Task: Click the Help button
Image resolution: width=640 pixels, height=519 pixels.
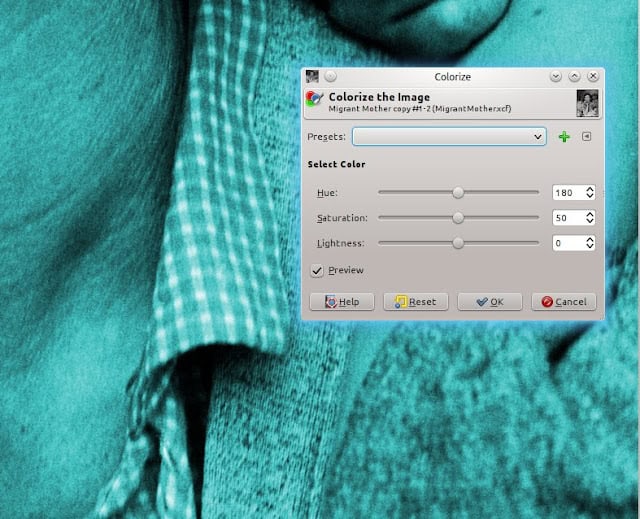Action: pos(342,302)
